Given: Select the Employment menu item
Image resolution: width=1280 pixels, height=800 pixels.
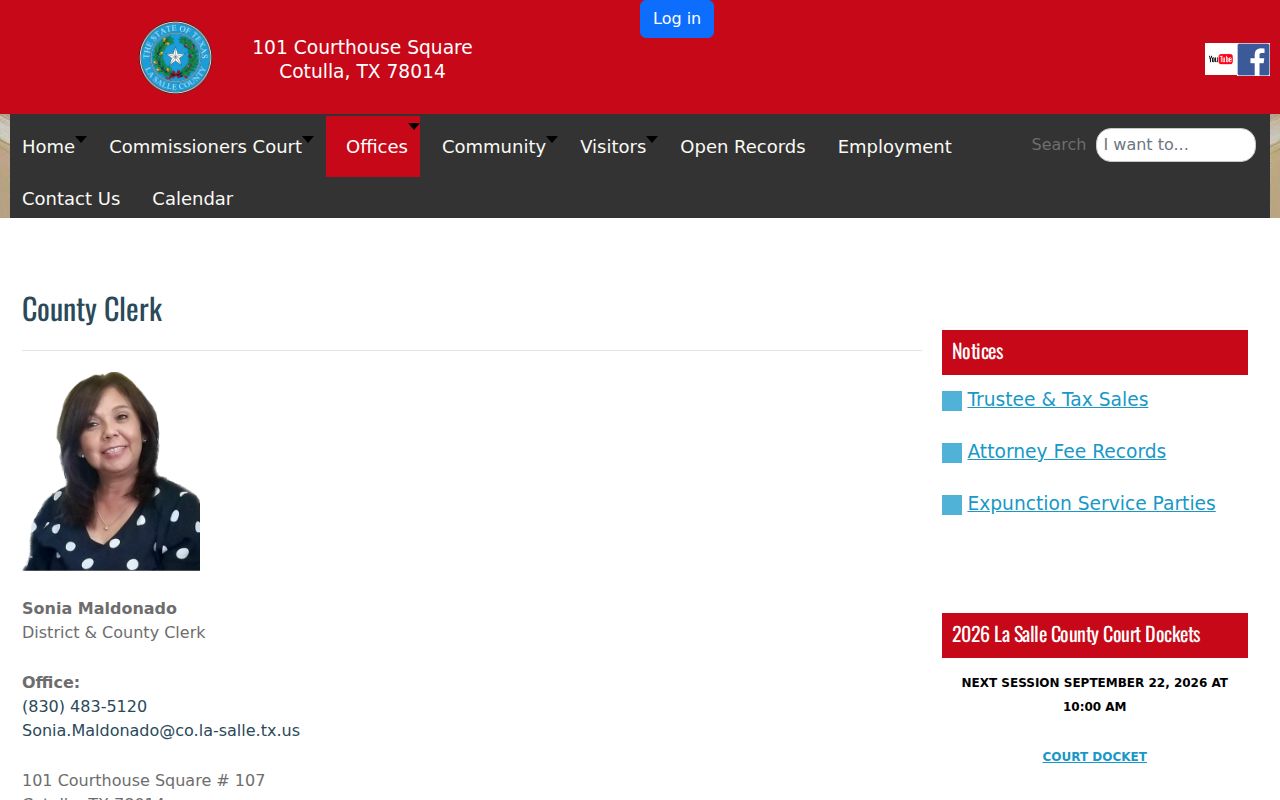Looking at the screenshot, I should point(894,146).
